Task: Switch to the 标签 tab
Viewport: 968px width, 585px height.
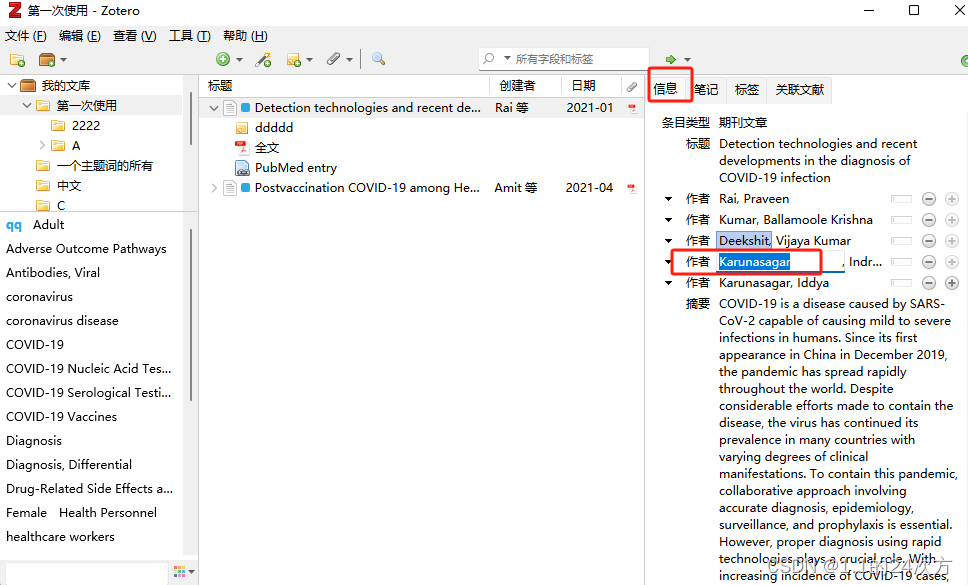Action: 746,89
